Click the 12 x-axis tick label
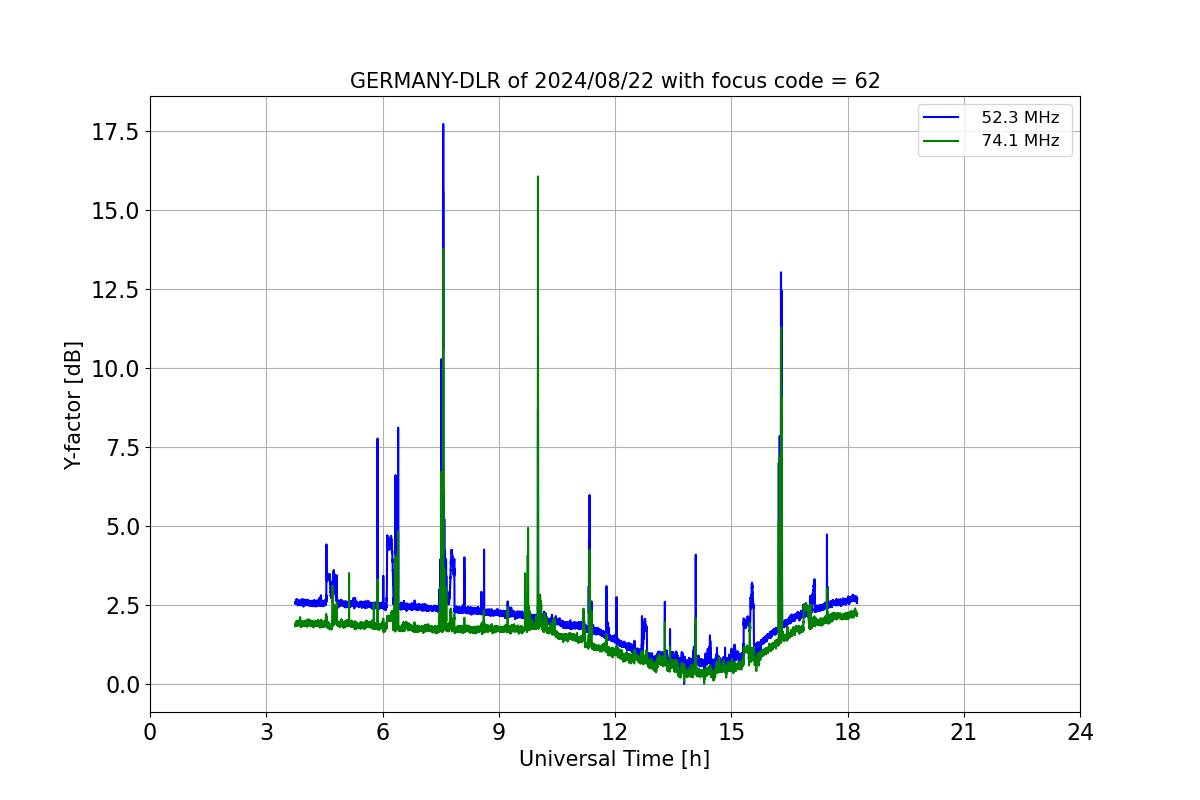 pyautogui.click(x=615, y=732)
